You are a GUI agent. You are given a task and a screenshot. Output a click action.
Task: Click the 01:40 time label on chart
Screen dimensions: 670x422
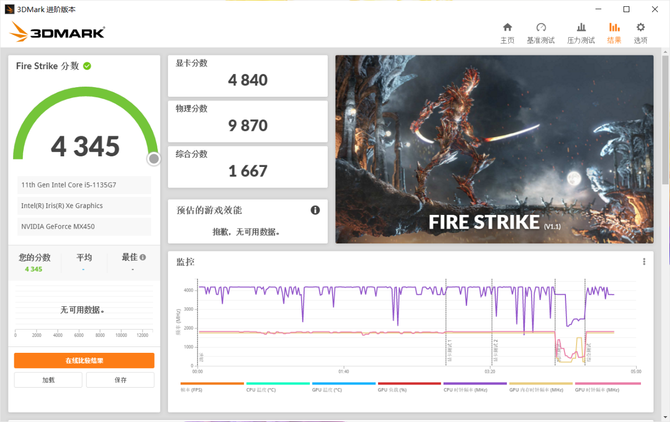tap(344, 372)
